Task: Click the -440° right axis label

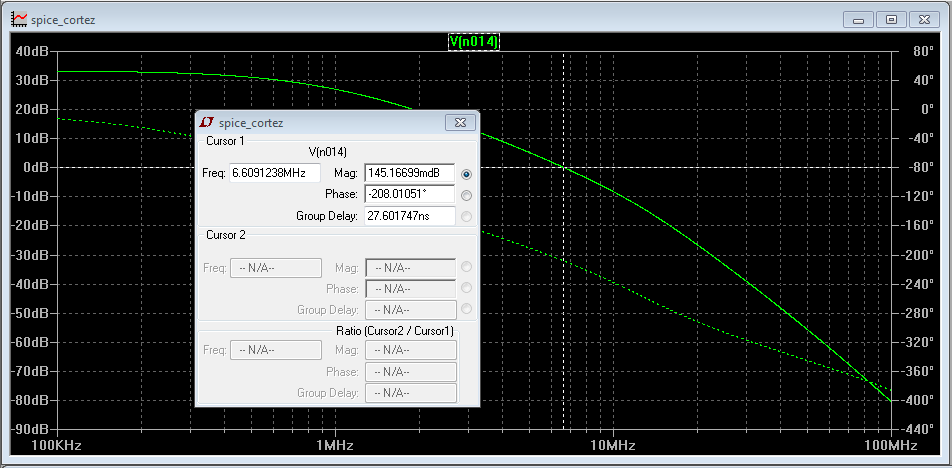Action: point(916,429)
